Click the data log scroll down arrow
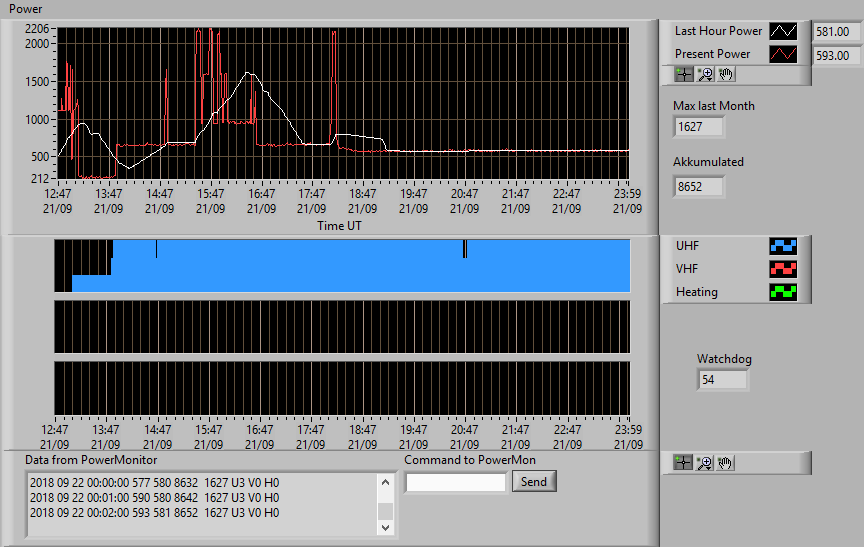The width and height of the screenshot is (864, 547). point(386,527)
